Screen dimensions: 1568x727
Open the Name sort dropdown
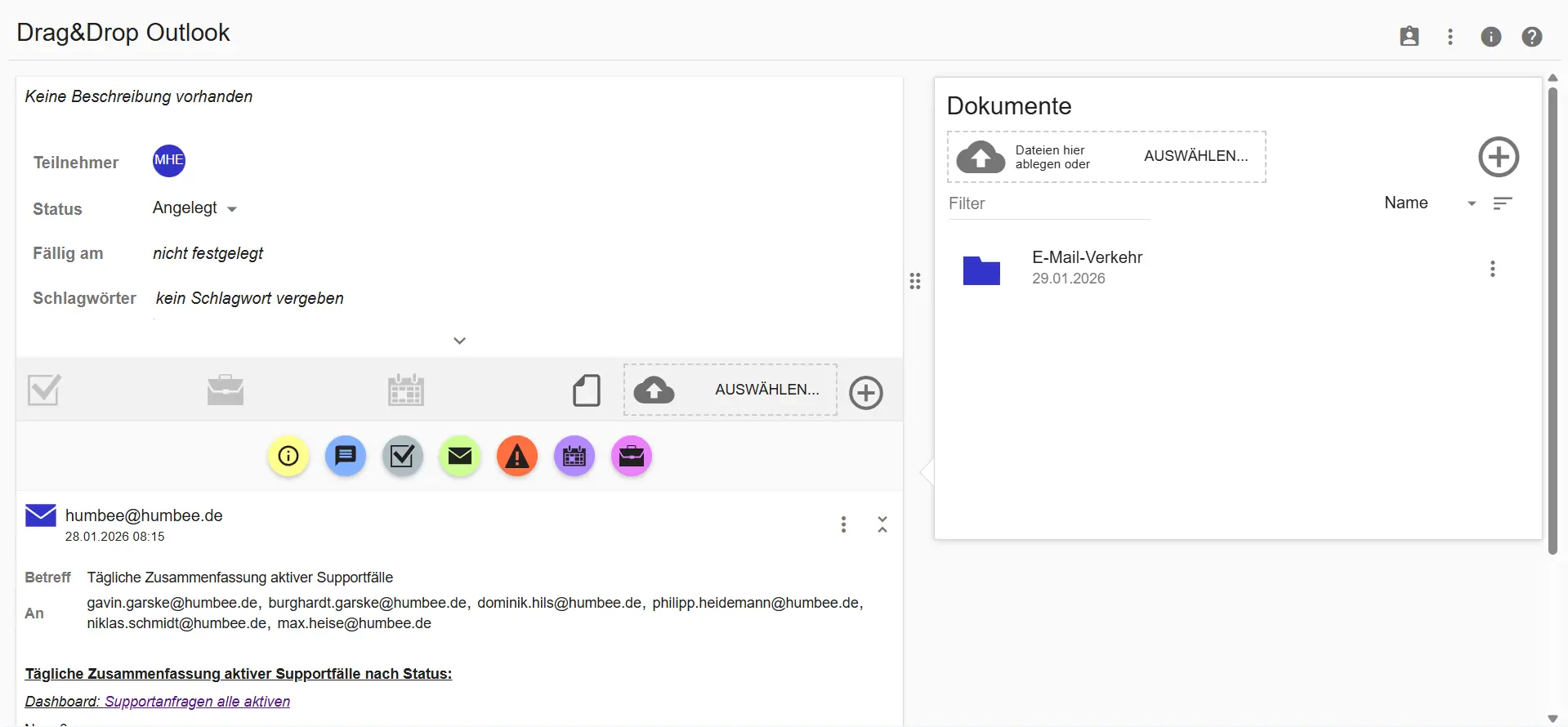(1430, 203)
